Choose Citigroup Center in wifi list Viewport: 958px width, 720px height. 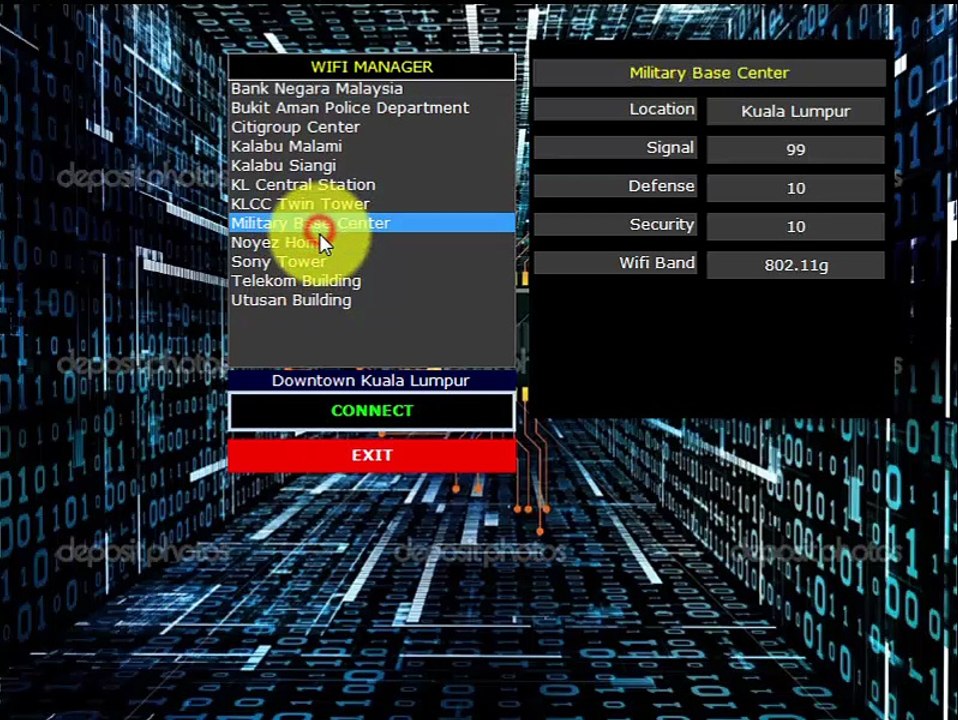coord(371,127)
